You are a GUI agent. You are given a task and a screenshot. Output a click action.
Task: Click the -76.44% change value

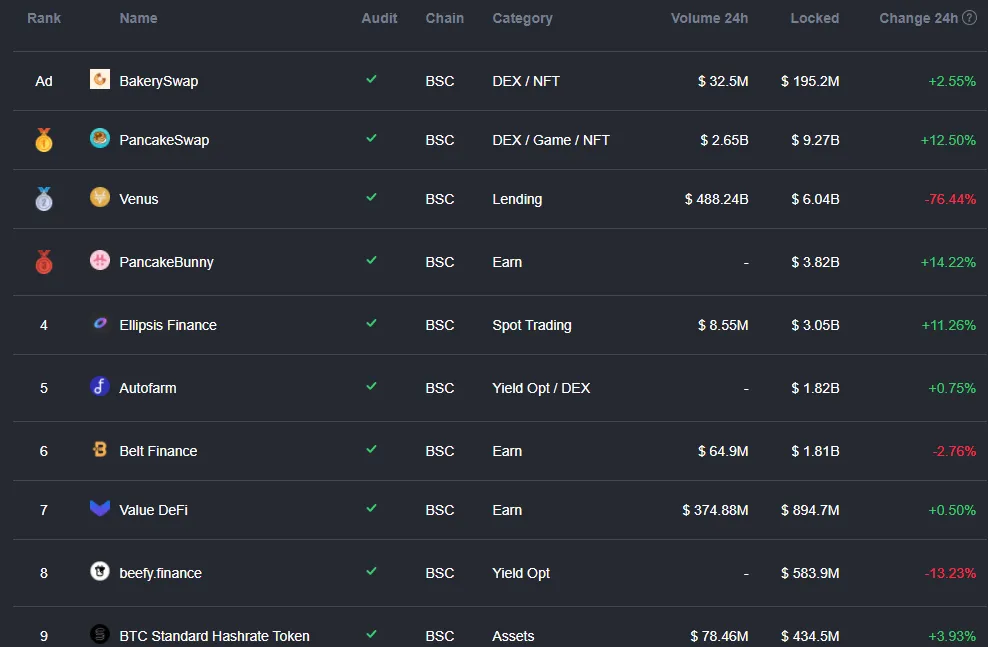coord(950,199)
